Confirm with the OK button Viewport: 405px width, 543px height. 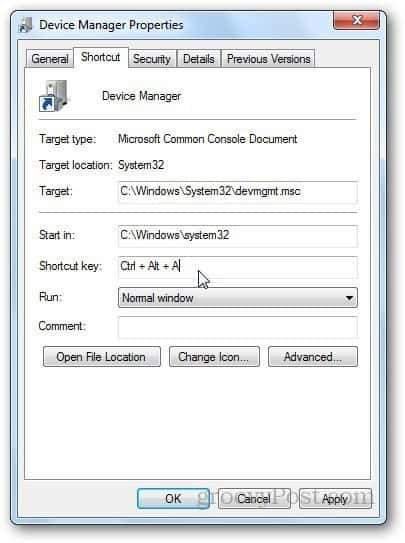click(173, 499)
